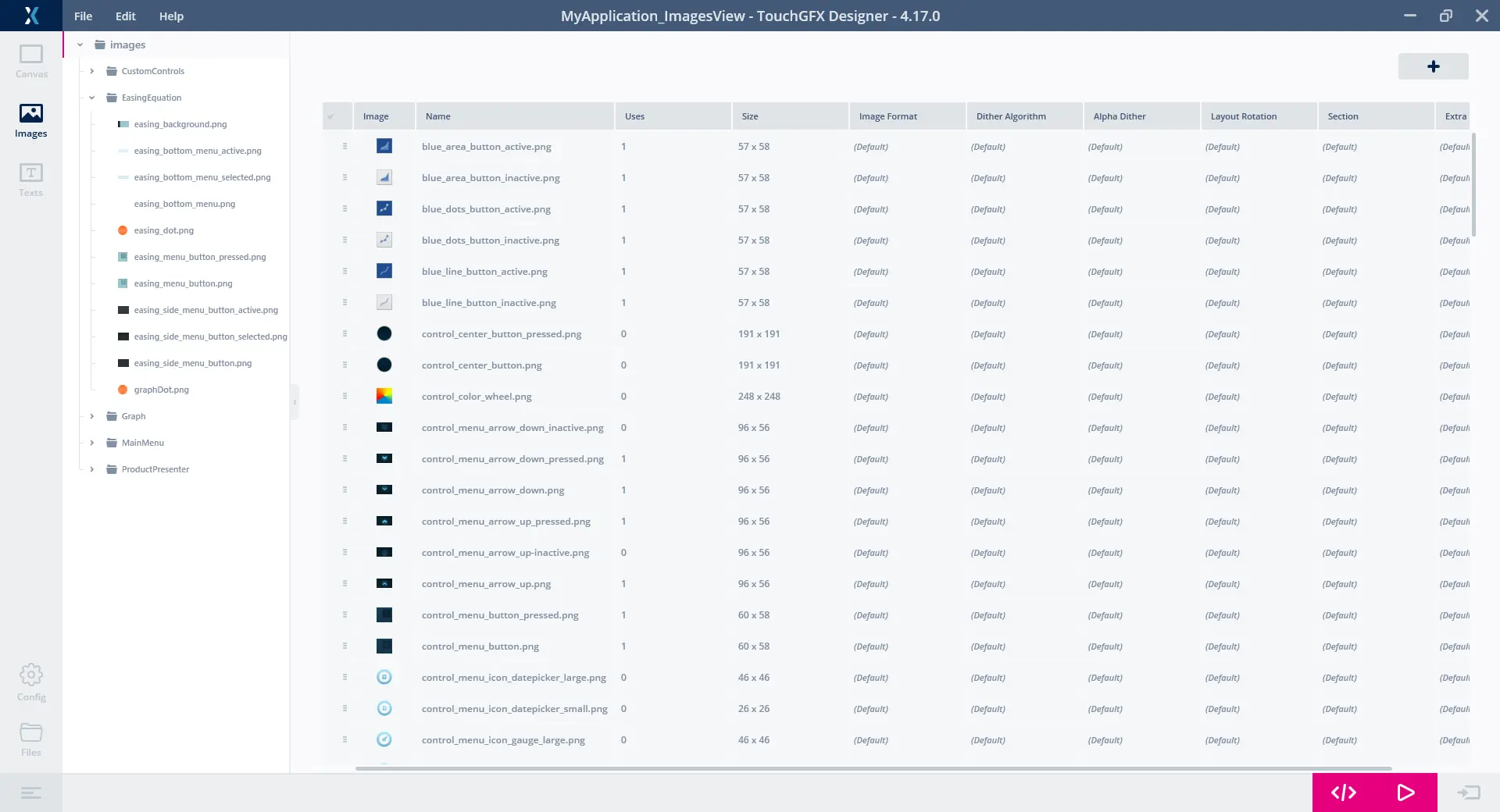
Task: Expand the CustomControls folder
Action: pyautogui.click(x=92, y=71)
